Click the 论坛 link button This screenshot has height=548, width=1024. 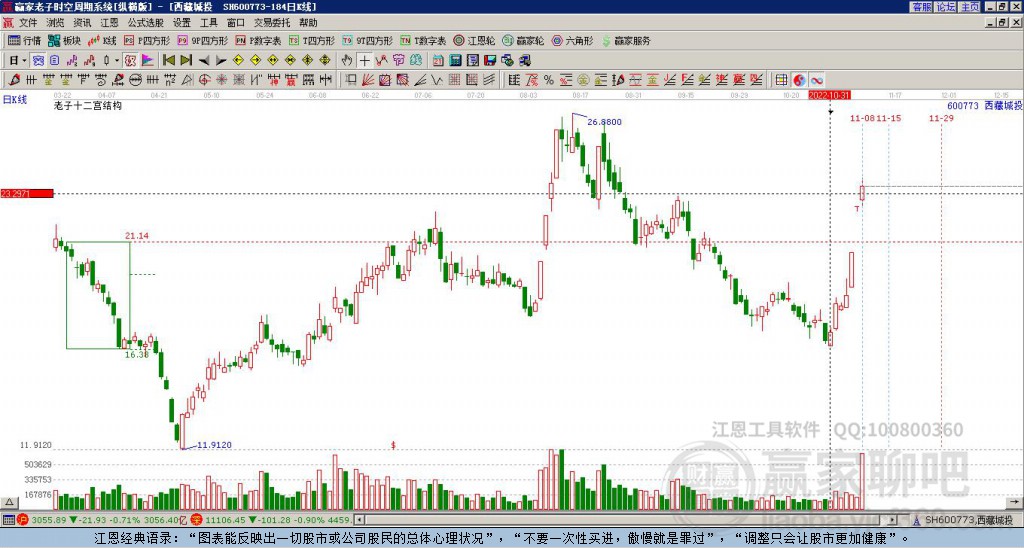coord(945,7)
